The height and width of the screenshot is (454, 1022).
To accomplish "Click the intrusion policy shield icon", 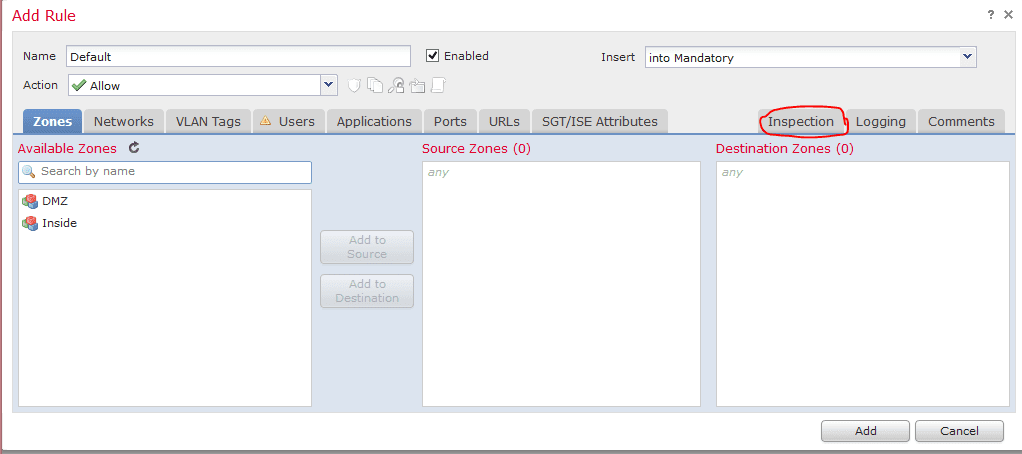I will pos(354,85).
